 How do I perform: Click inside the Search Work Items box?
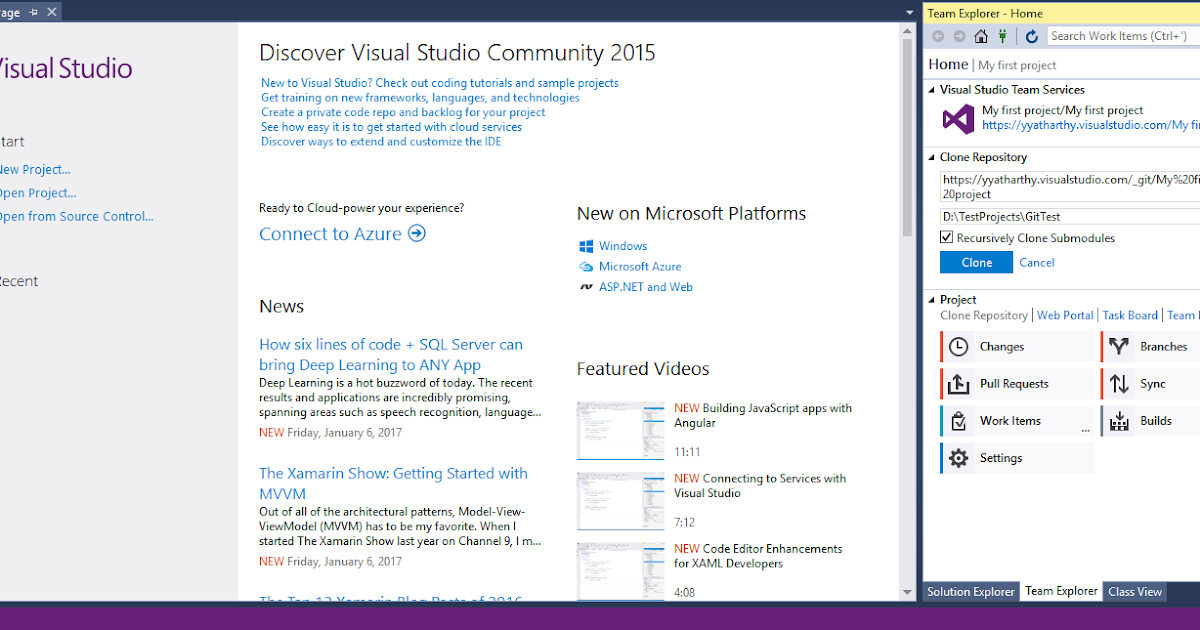pos(1118,35)
